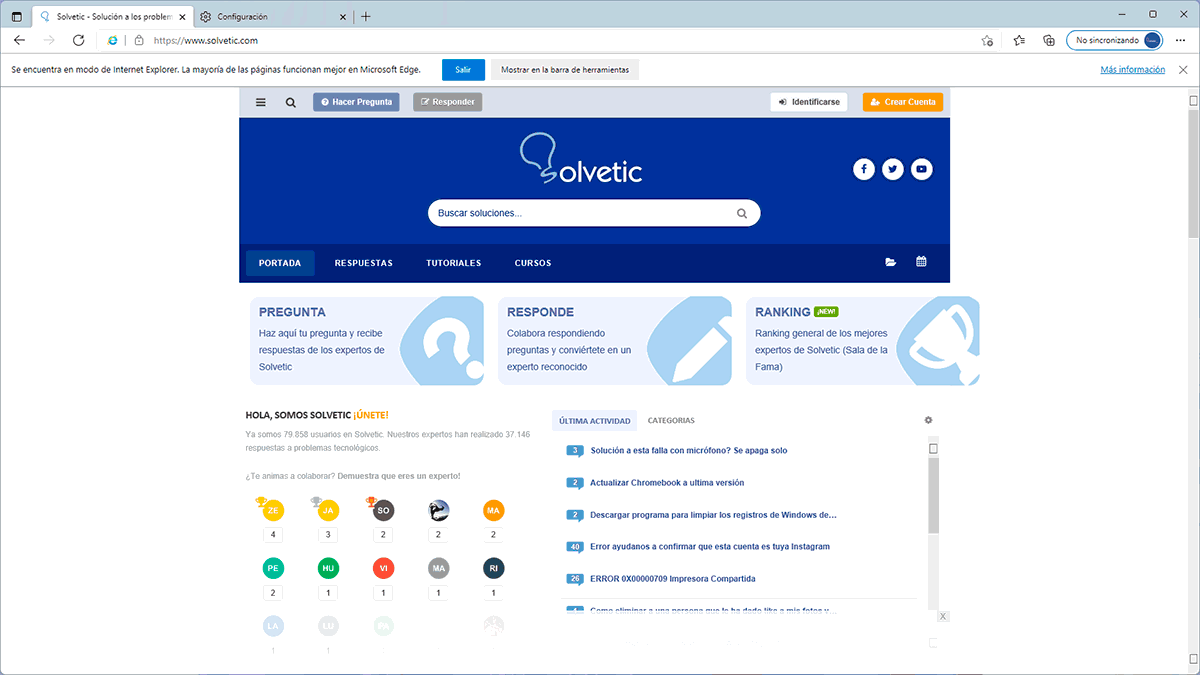
Task: Click the search magnifier in Solvetic toolbar
Action: [291, 102]
